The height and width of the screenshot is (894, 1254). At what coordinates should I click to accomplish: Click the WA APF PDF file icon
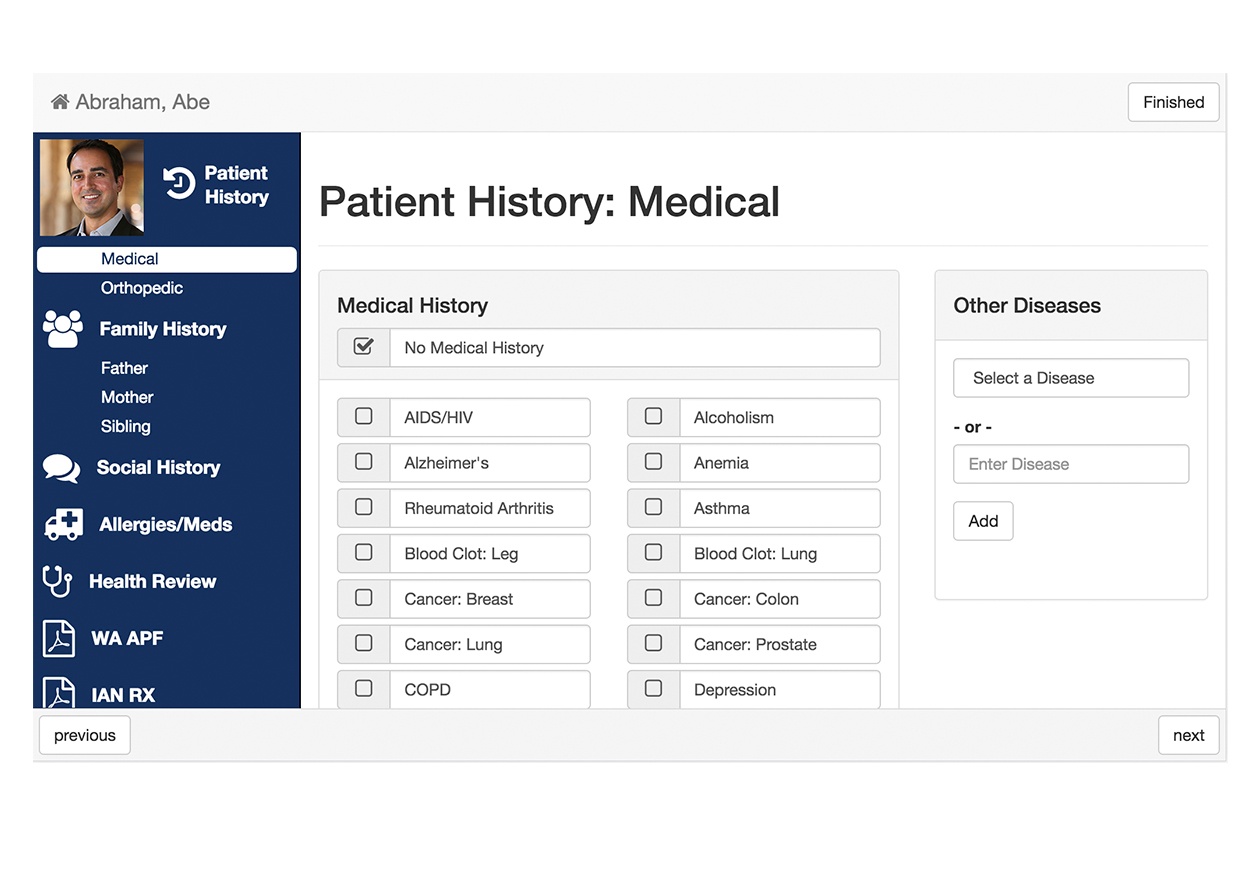[59, 638]
